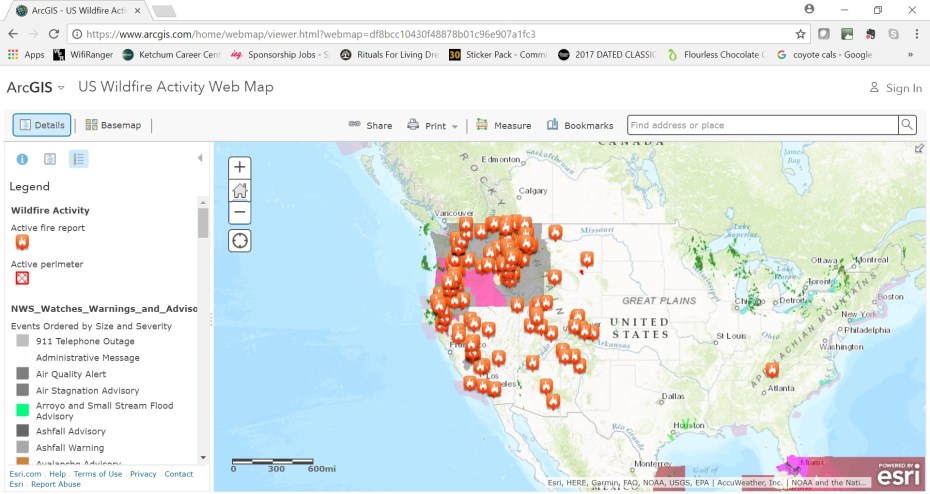
Task: Show the map Contents list icon
Action: [x=50, y=159]
